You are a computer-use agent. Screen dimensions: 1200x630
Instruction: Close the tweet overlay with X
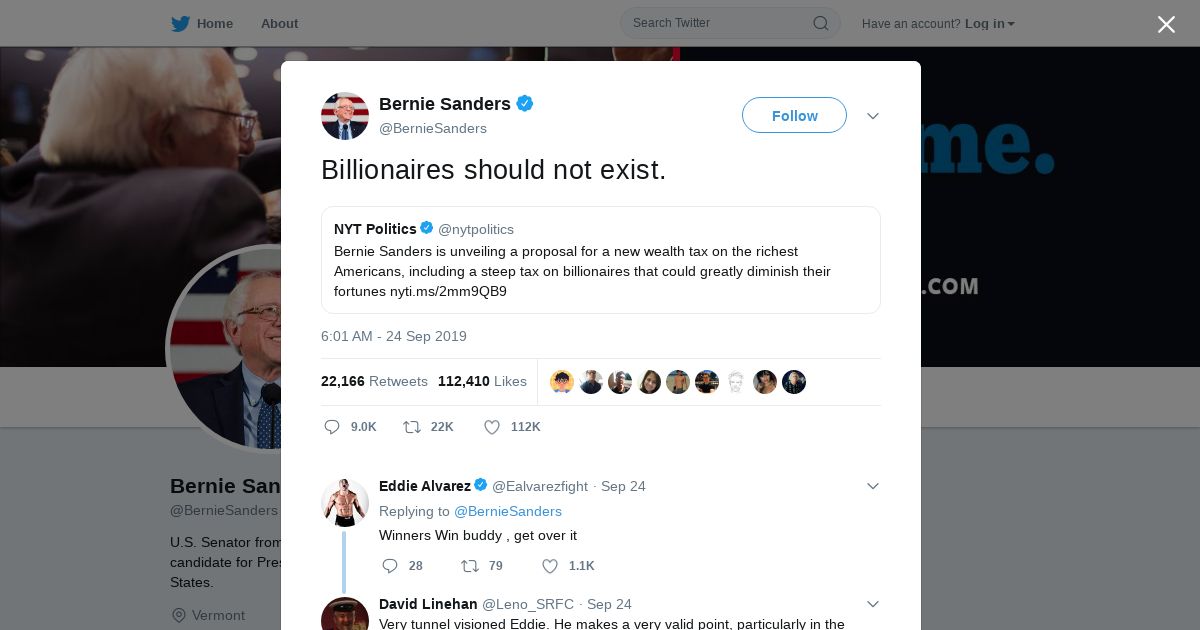[x=1166, y=25]
